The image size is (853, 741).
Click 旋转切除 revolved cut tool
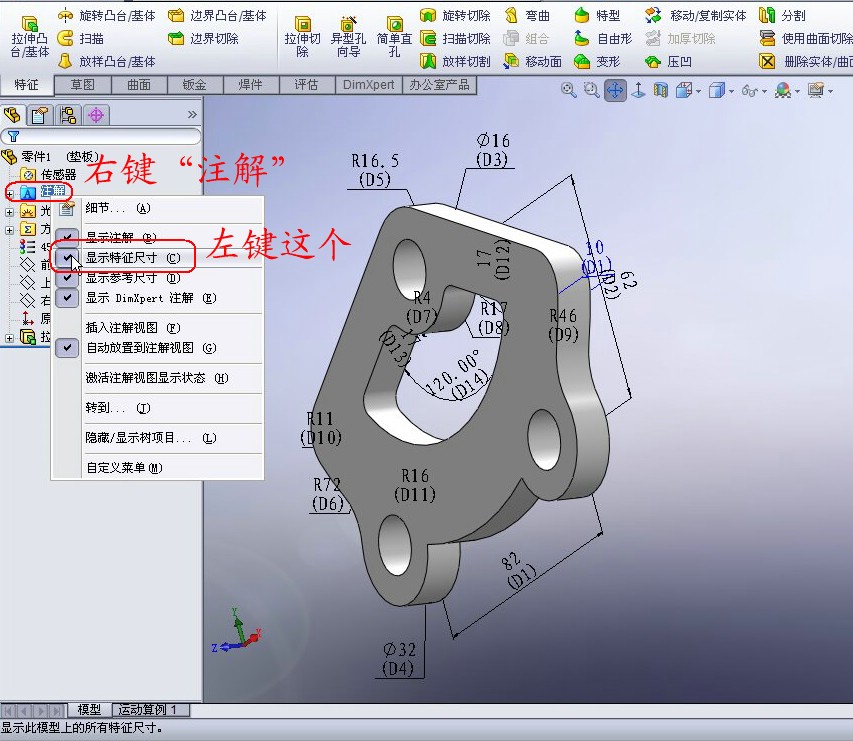click(x=455, y=16)
